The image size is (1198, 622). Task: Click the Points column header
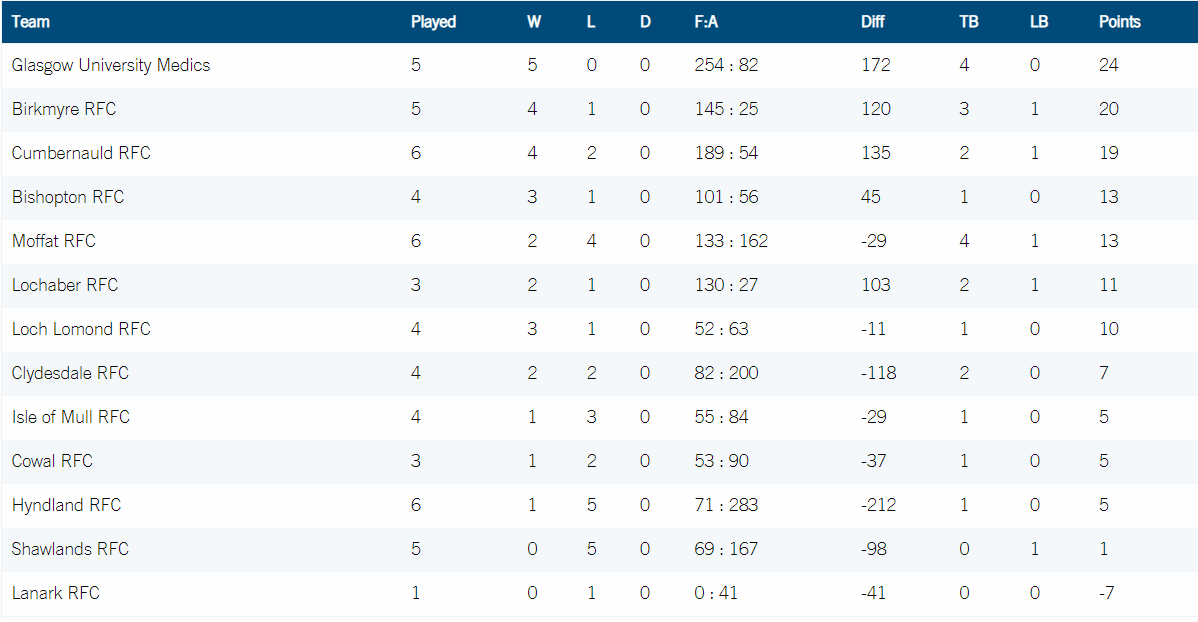click(x=1119, y=22)
